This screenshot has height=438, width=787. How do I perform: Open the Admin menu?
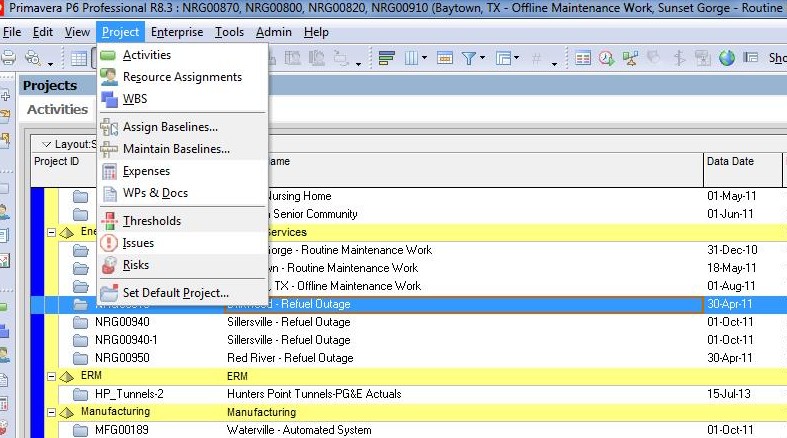point(274,32)
